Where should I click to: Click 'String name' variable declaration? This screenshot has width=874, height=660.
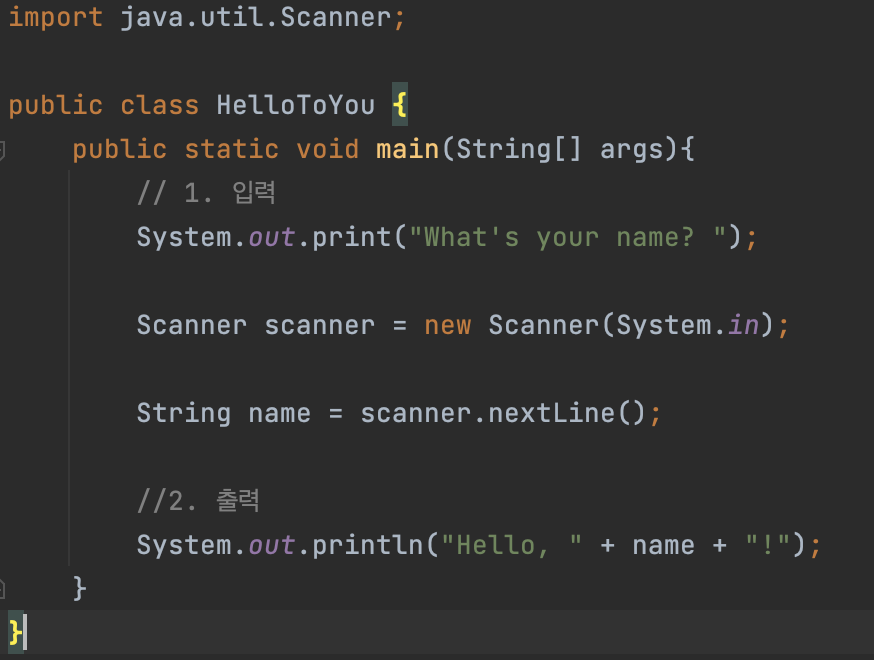224,413
